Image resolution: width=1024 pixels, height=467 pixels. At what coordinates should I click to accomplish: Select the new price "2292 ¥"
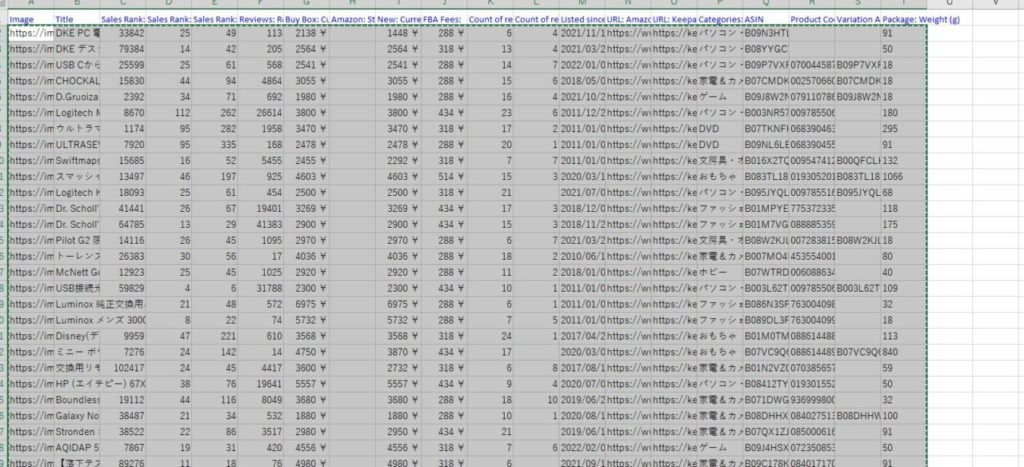tap(398, 160)
